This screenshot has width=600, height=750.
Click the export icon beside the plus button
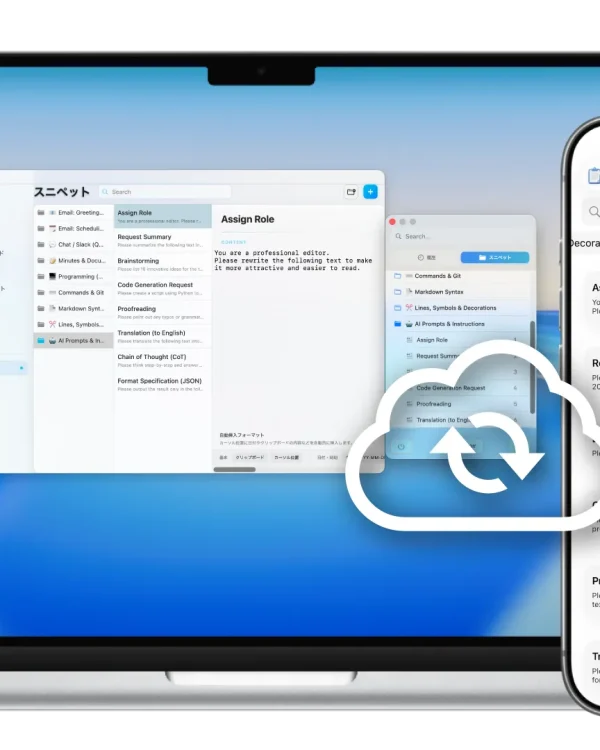click(x=351, y=192)
